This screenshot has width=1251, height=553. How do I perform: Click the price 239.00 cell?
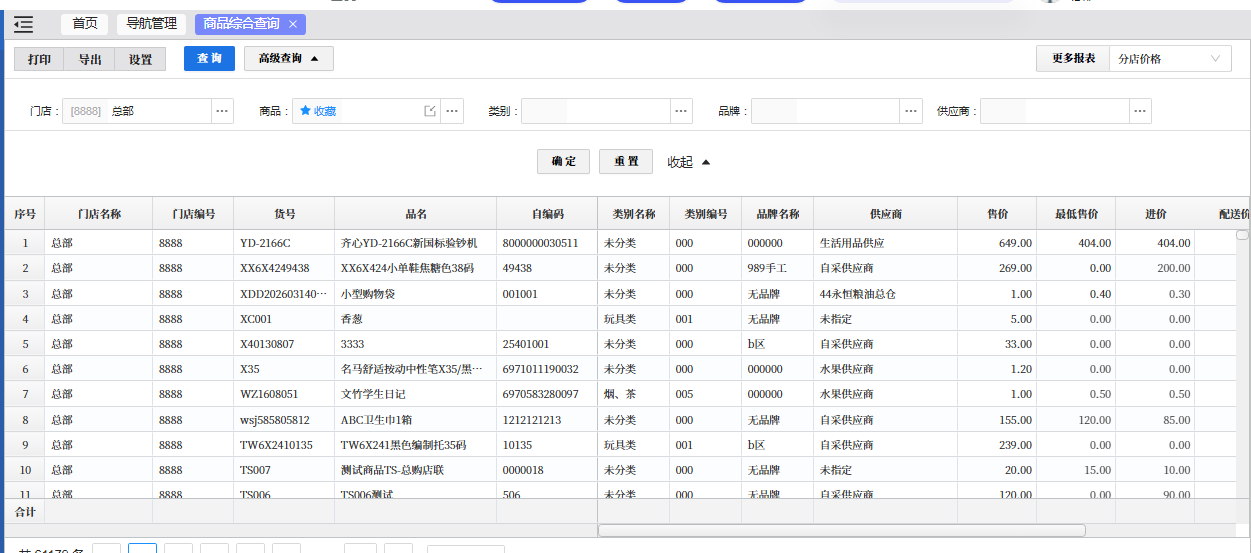[998, 445]
